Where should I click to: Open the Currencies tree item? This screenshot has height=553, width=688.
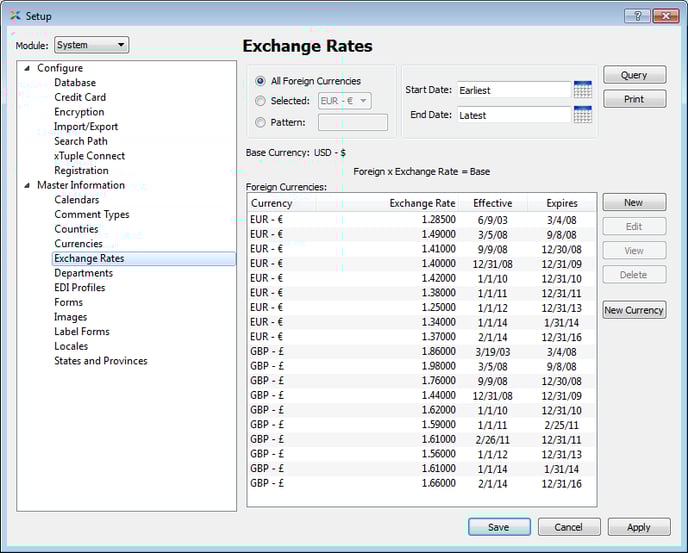click(78, 244)
